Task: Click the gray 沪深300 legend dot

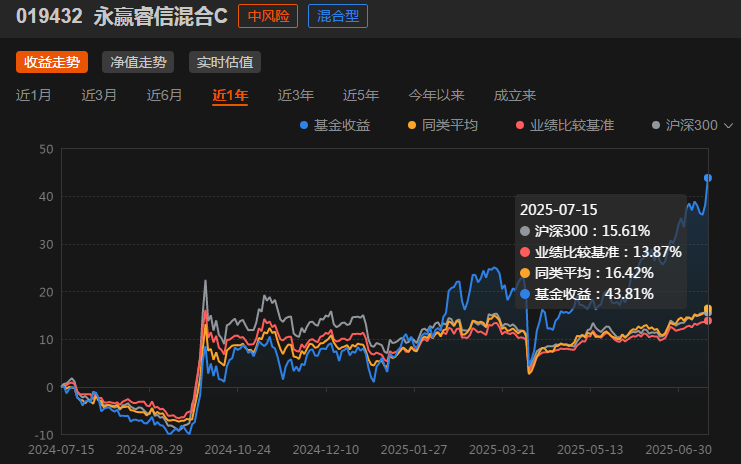Action: click(x=655, y=125)
